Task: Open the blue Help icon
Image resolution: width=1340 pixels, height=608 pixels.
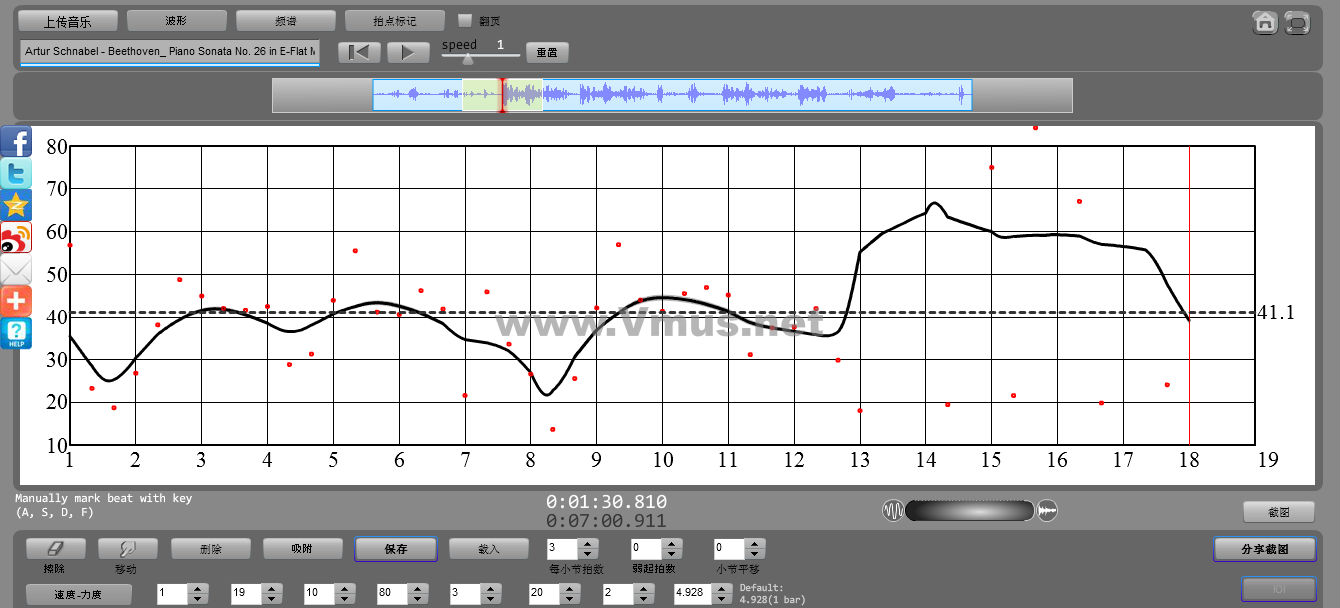Action: (x=16, y=334)
